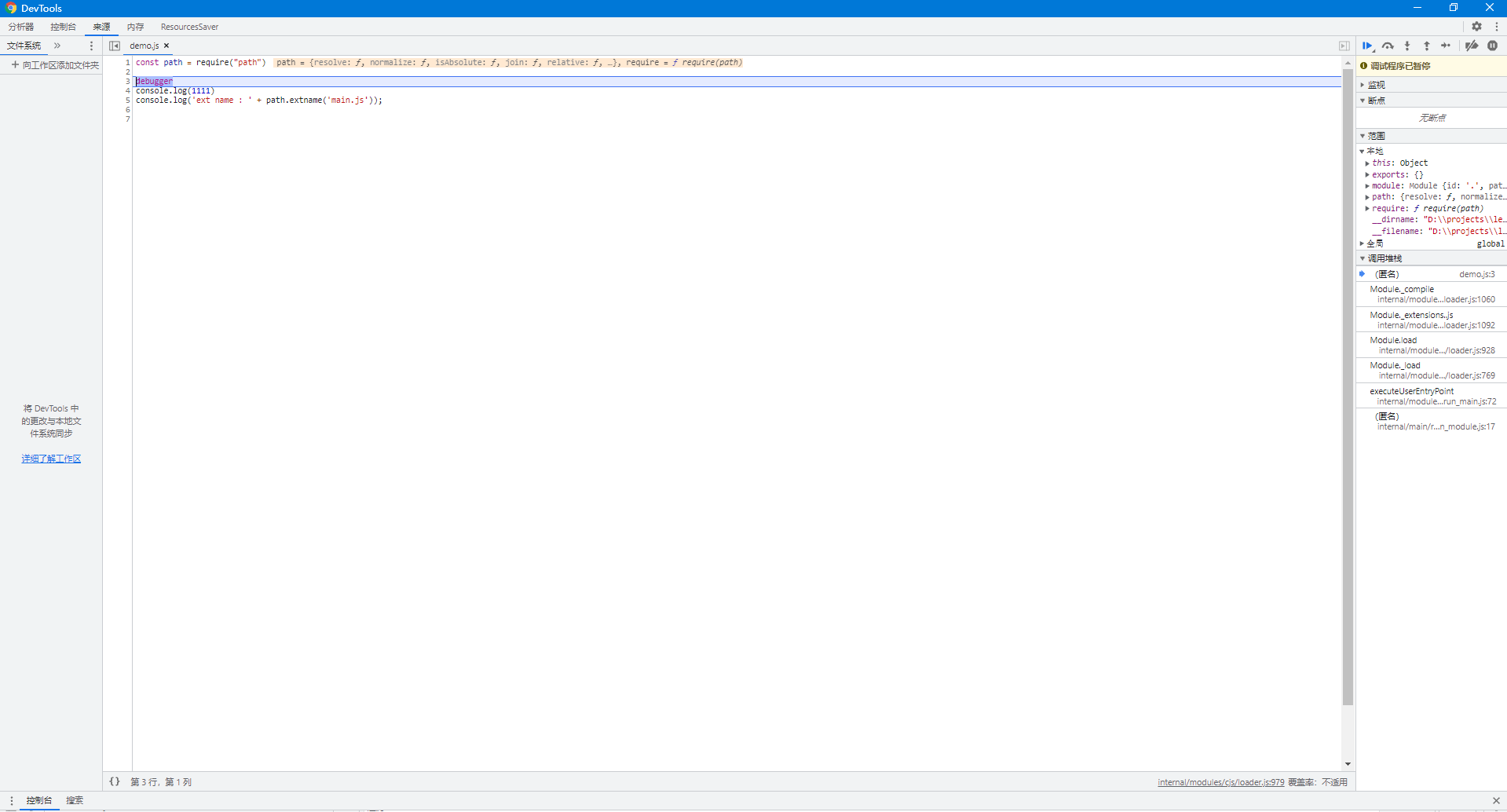Switch to the 分析器 tab
1507x812 pixels.
(21, 27)
